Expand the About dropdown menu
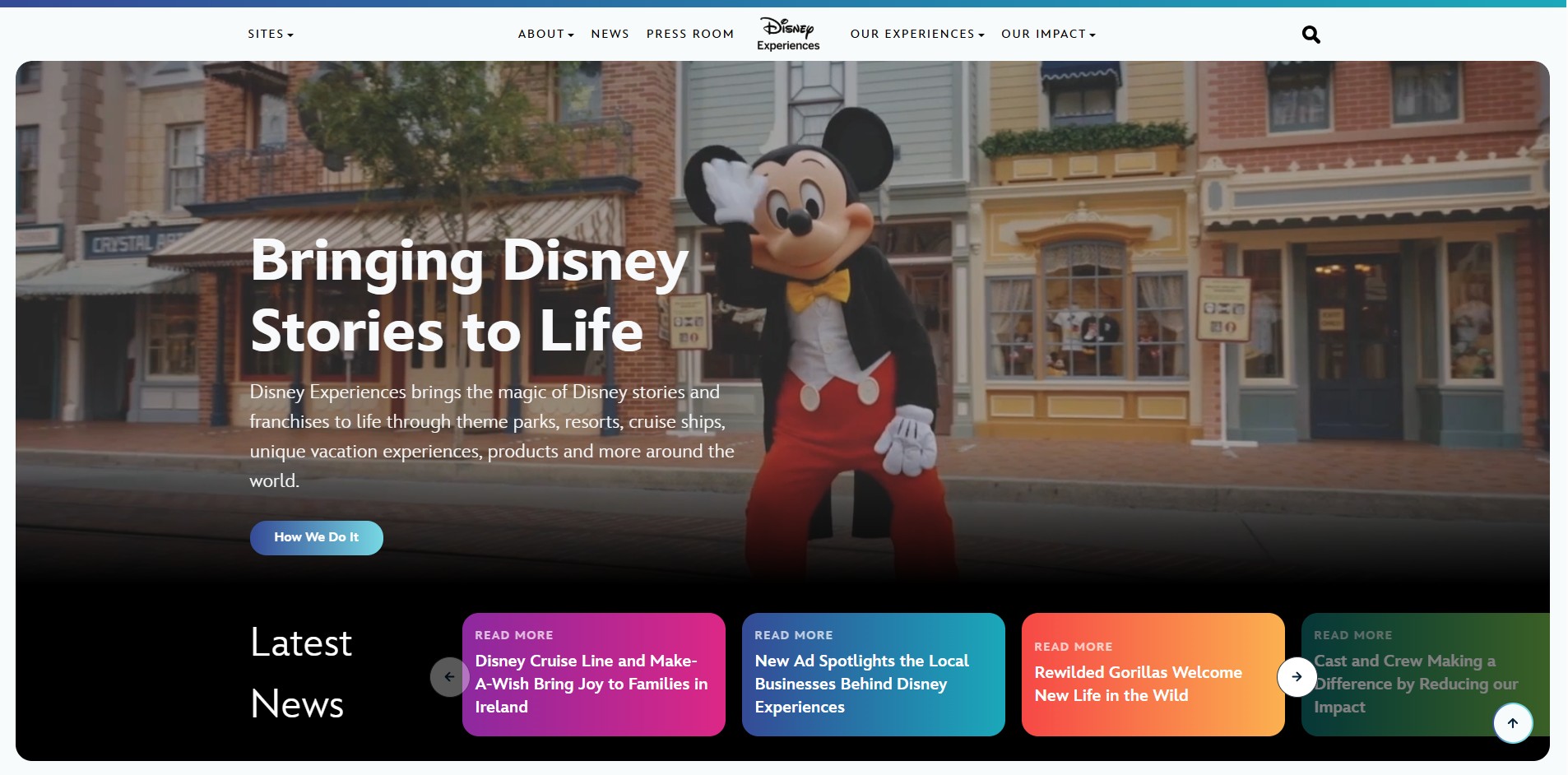Image resolution: width=1568 pixels, height=775 pixels. click(x=546, y=35)
